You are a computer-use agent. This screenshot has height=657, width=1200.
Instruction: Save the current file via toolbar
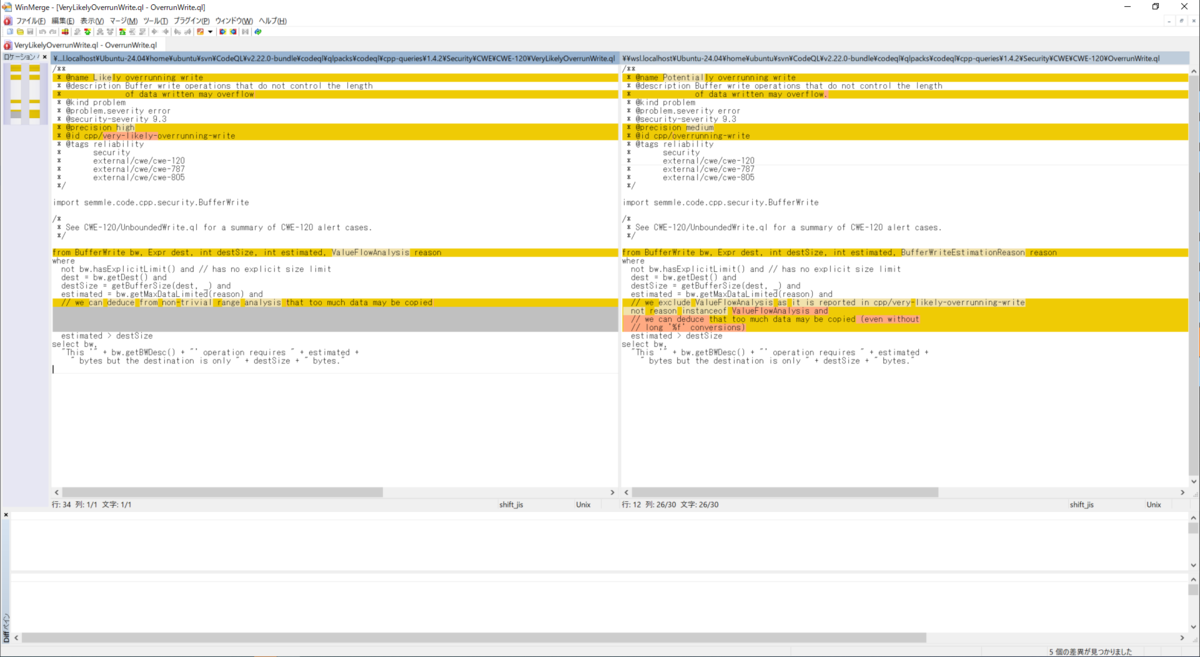tap(30, 31)
